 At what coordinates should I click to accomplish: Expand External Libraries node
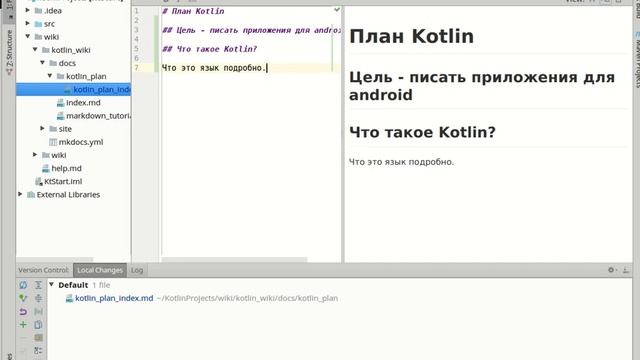pos(20,194)
